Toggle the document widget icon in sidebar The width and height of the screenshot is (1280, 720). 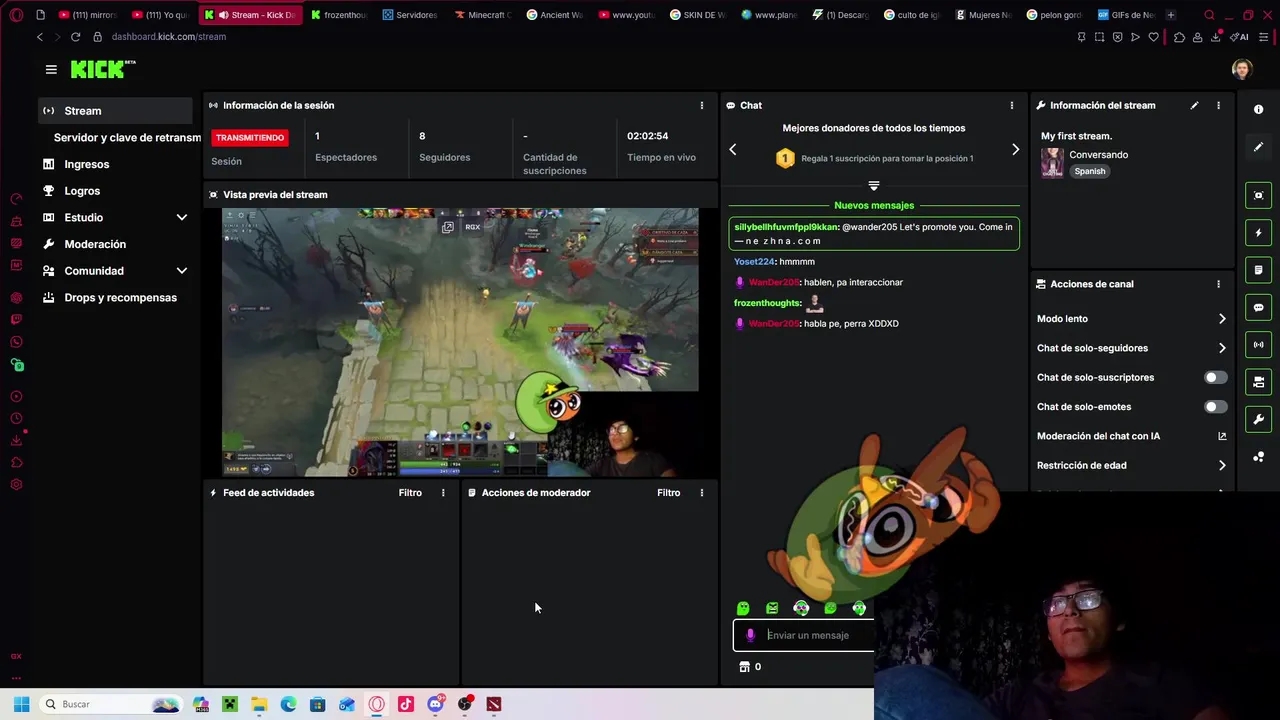[1258, 270]
